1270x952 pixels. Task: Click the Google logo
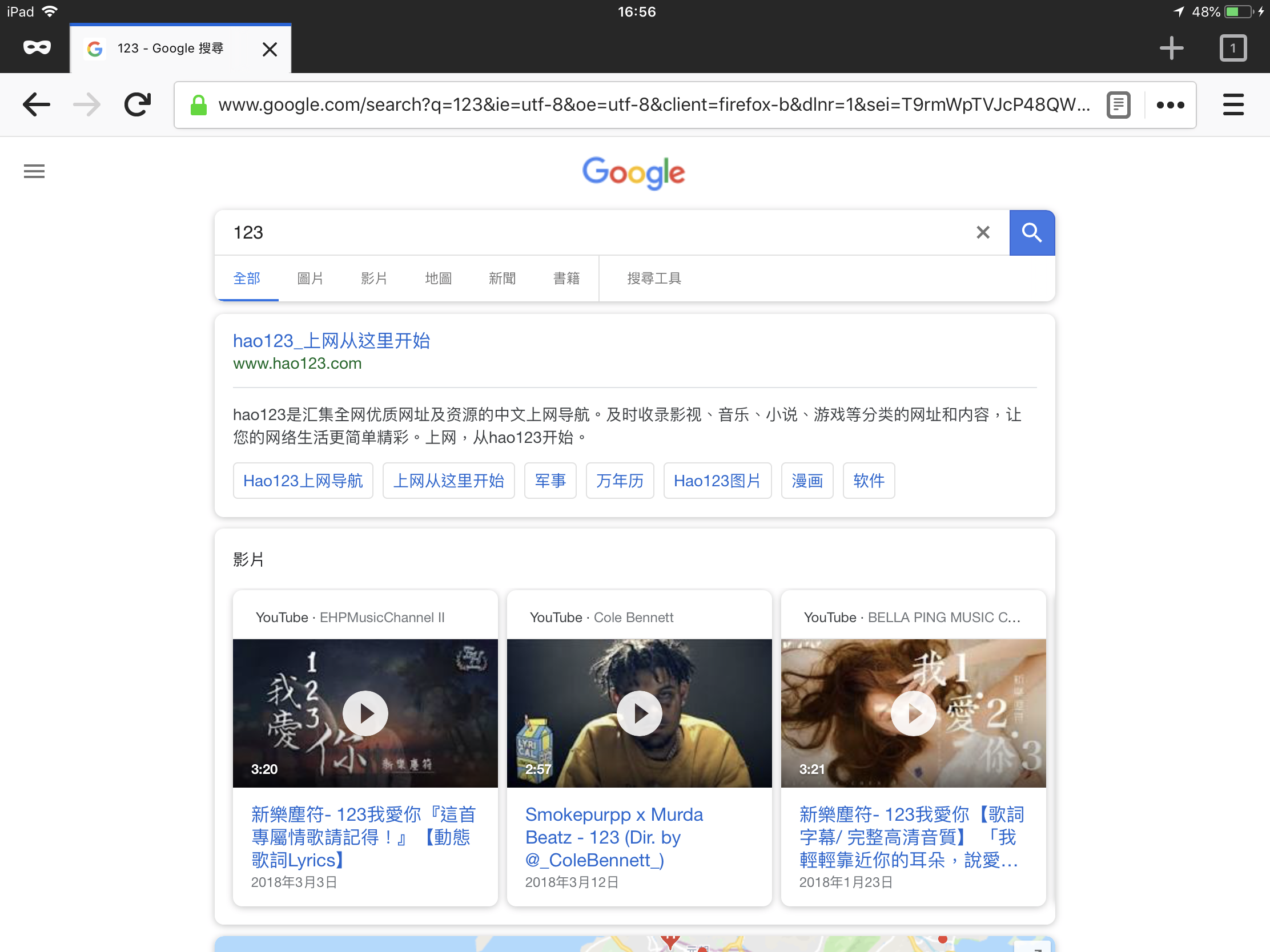pos(634,172)
